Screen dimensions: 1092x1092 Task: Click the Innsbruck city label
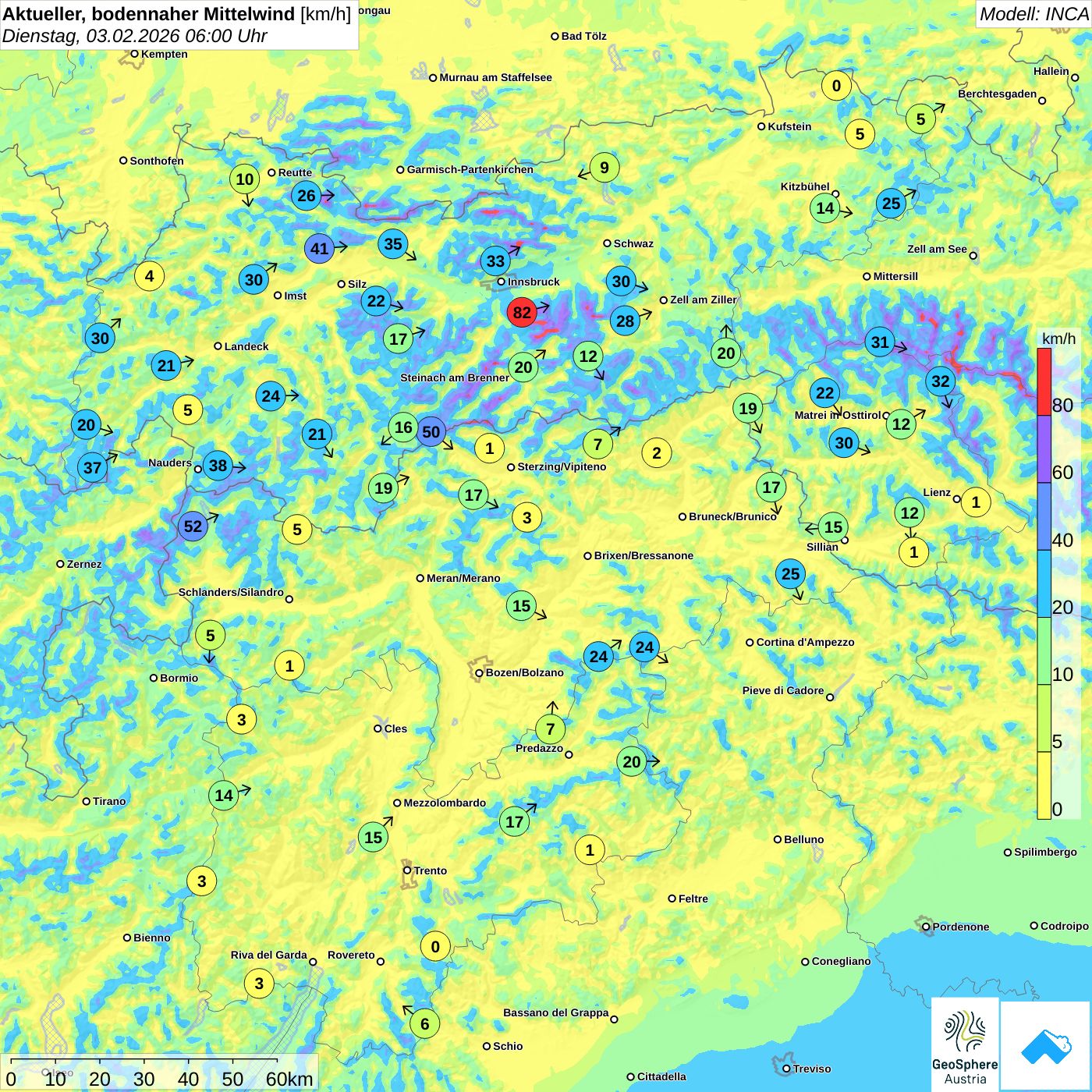(x=534, y=282)
